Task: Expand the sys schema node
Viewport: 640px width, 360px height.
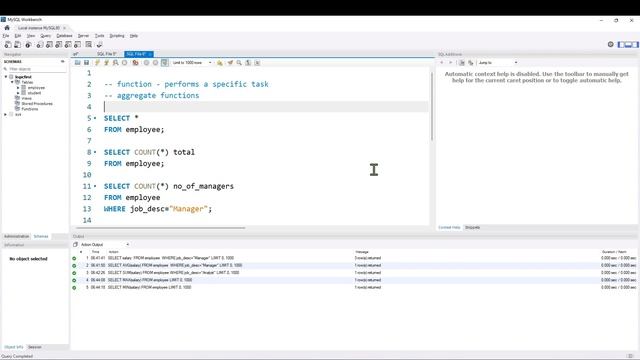Action: (6, 115)
